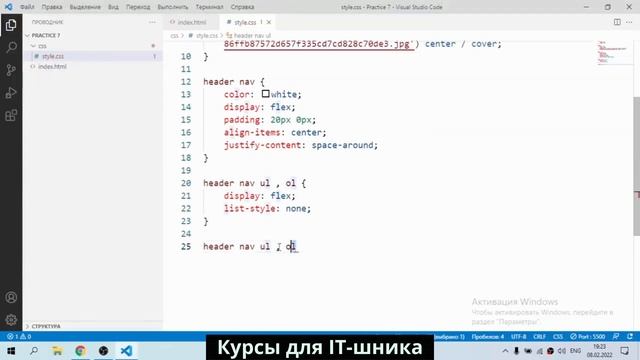
Task: Open Source Control view in activity bar
Action: tap(11, 70)
